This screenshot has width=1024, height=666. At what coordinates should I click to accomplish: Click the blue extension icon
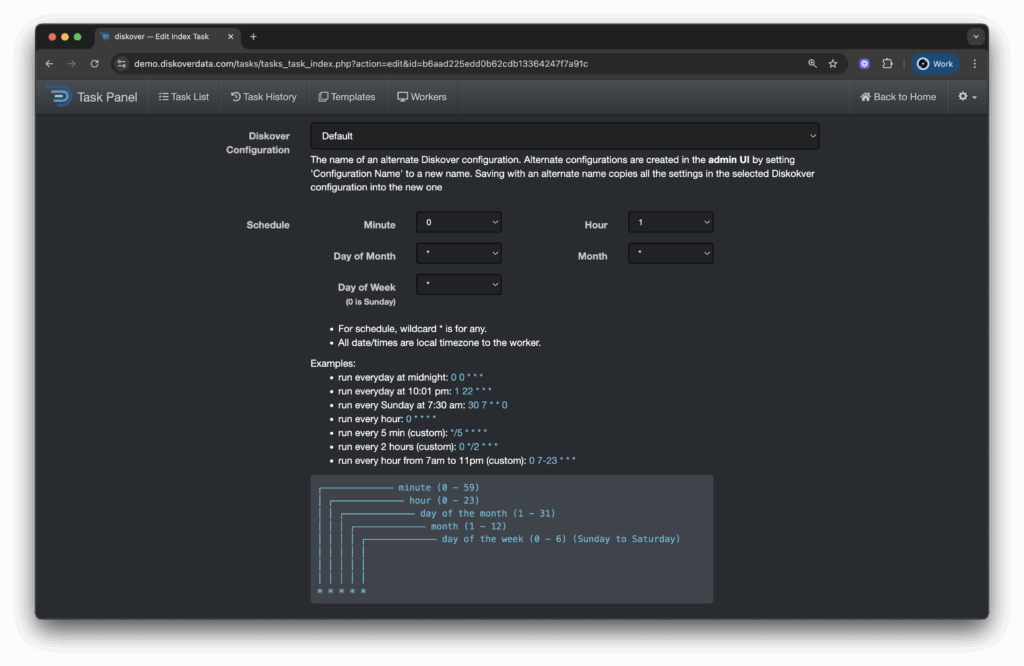coord(864,63)
